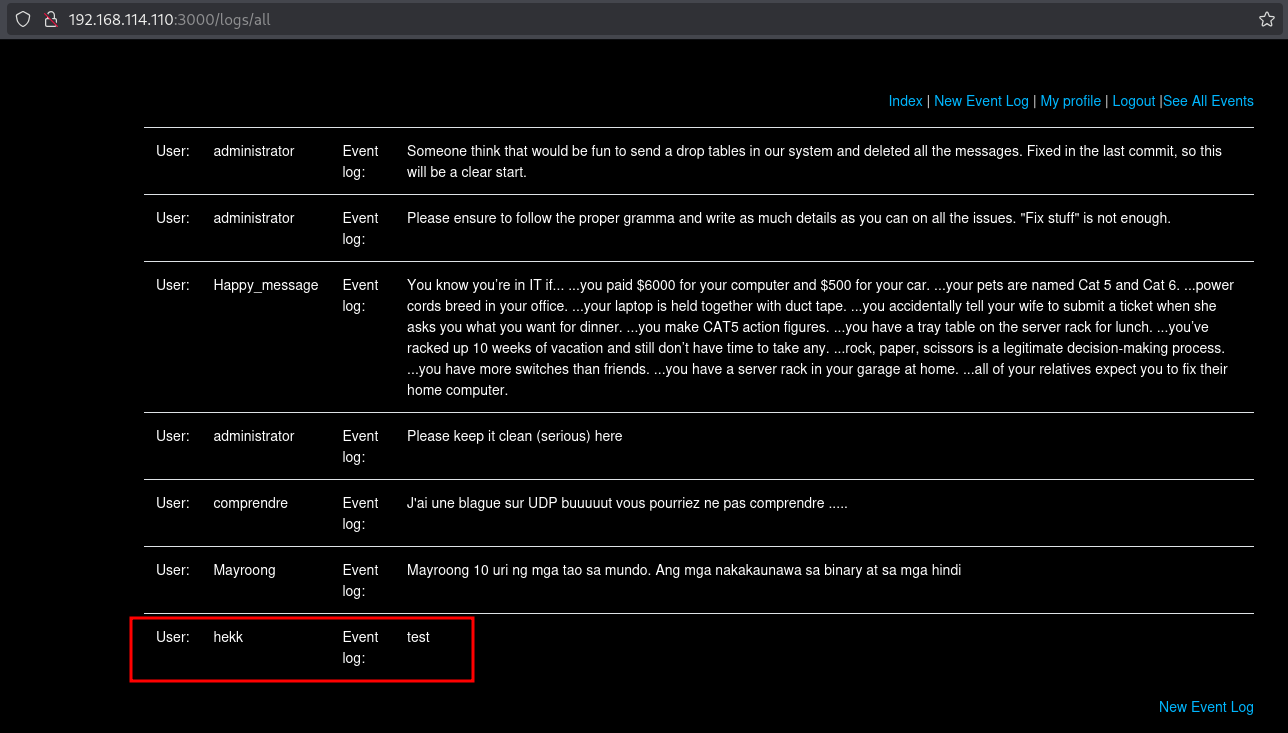The image size is (1288, 733).
Task: Open New Event Log in the top navigation
Action: point(981,101)
